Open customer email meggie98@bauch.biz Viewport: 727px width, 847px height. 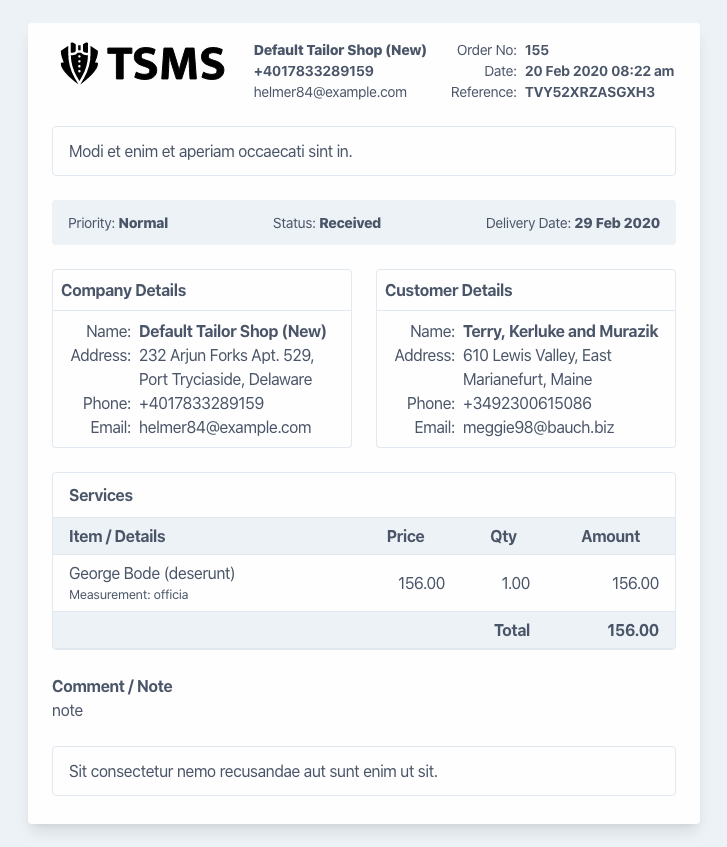pyautogui.click(x=538, y=427)
